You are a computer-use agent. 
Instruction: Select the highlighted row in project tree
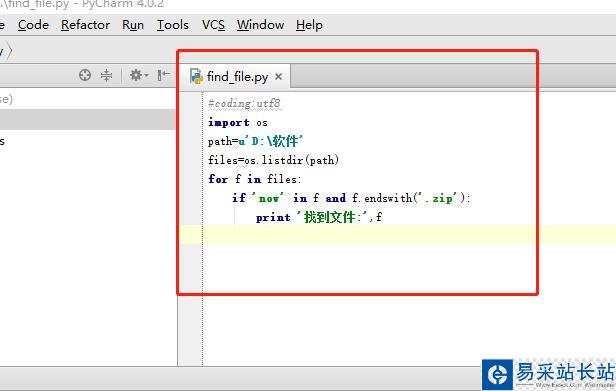(88, 119)
